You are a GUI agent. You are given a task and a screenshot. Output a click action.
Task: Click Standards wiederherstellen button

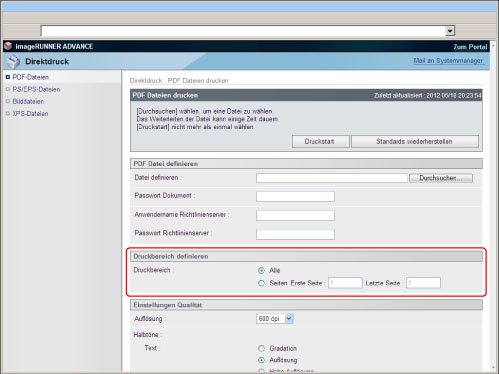(x=415, y=141)
